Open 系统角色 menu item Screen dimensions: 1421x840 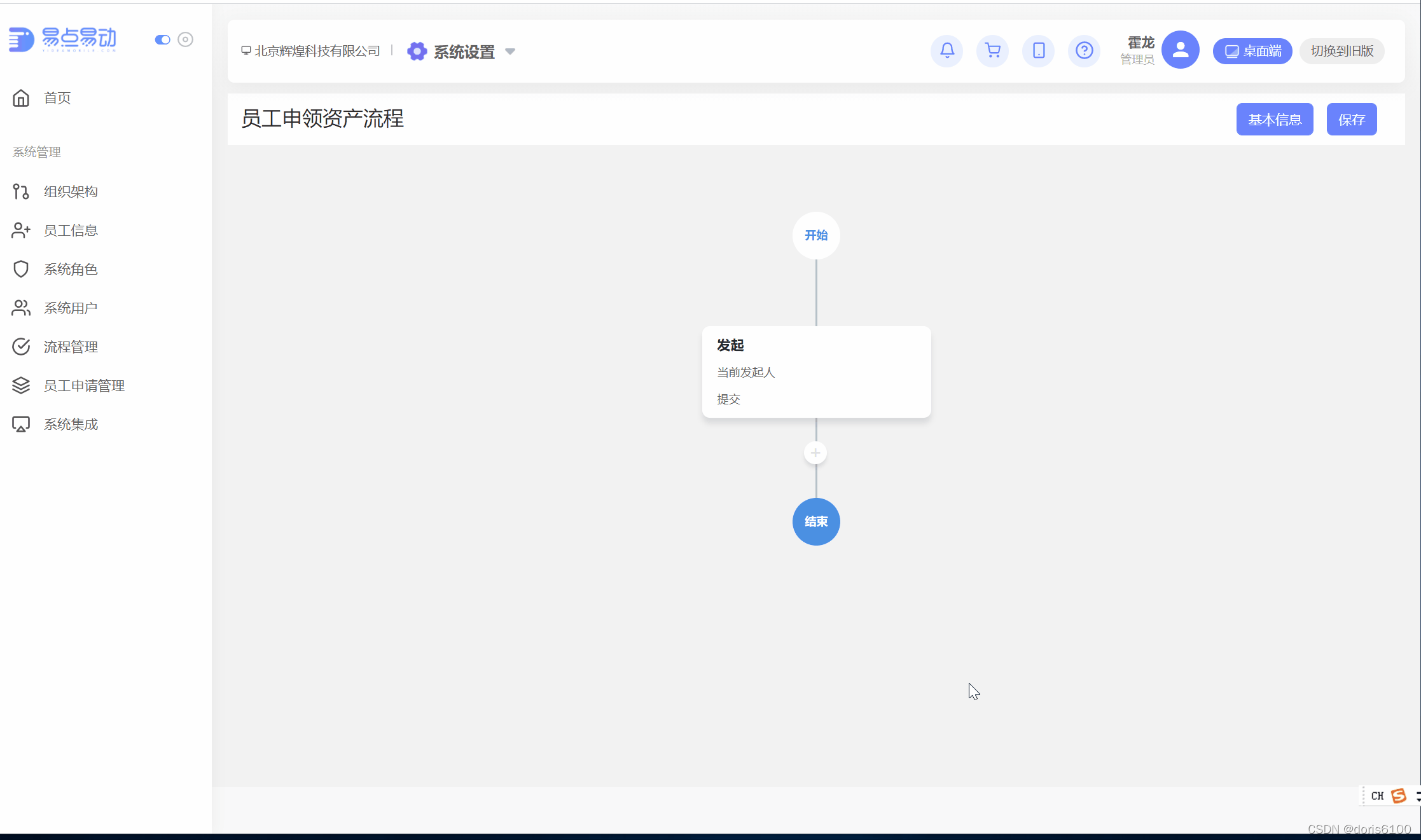click(71, 269)
